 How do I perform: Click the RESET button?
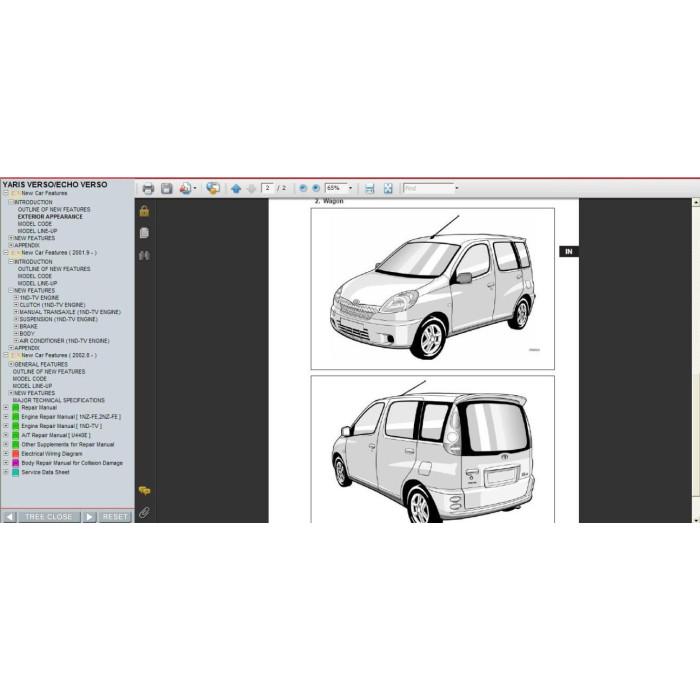(115, 517)
